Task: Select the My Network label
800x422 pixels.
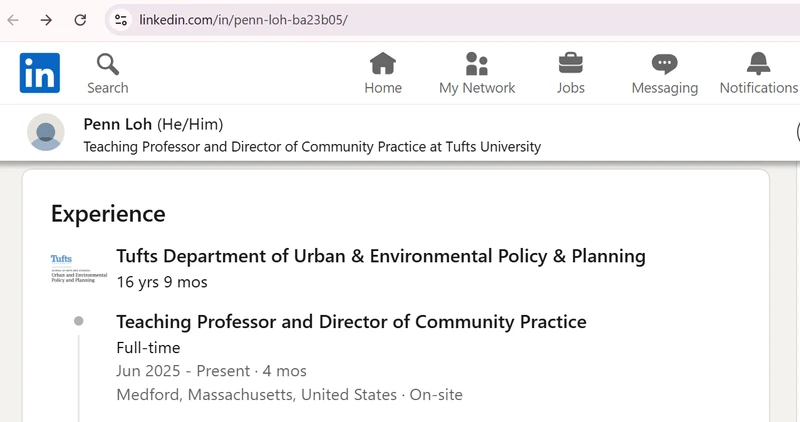Action: pyautogui.click(x=477, y=88)
